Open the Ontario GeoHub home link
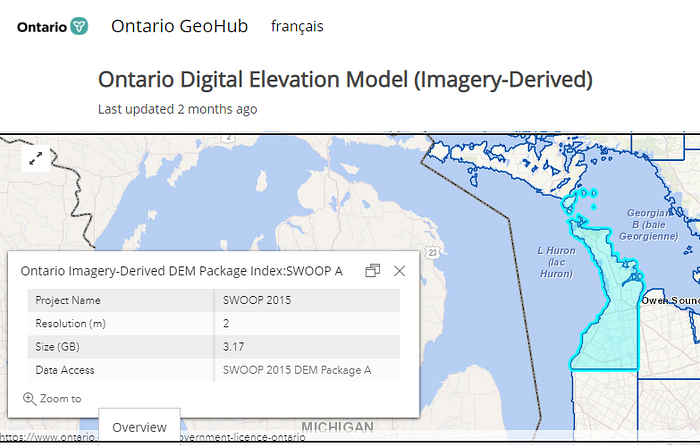The width and height of the screenshot is (700, 448). (x=179, y=26)
